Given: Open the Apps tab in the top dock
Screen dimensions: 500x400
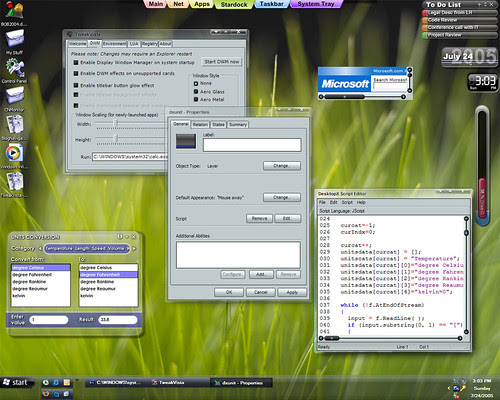Looking at the screenshot, I should [x=202, y=4].
